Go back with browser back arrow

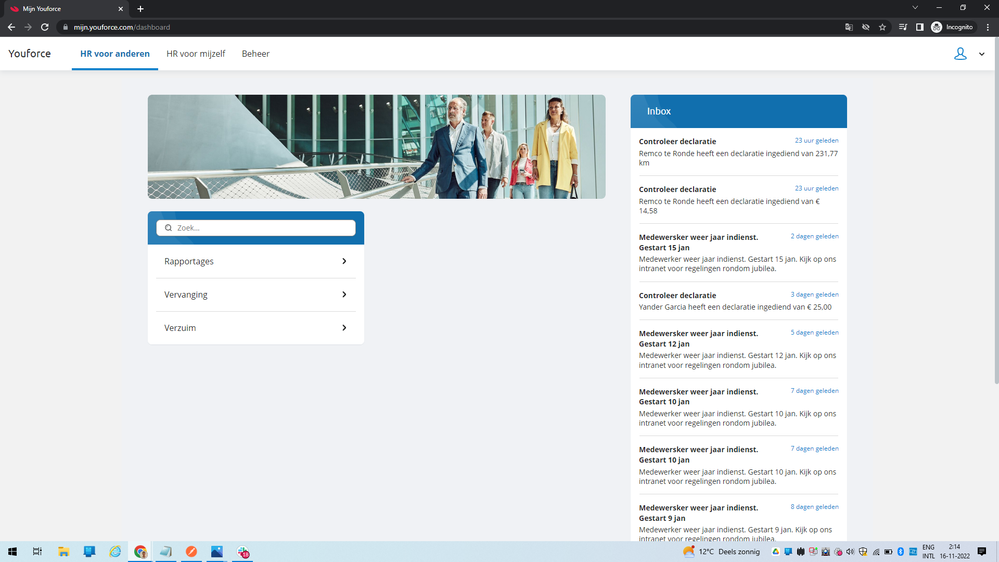coord(11,27)
